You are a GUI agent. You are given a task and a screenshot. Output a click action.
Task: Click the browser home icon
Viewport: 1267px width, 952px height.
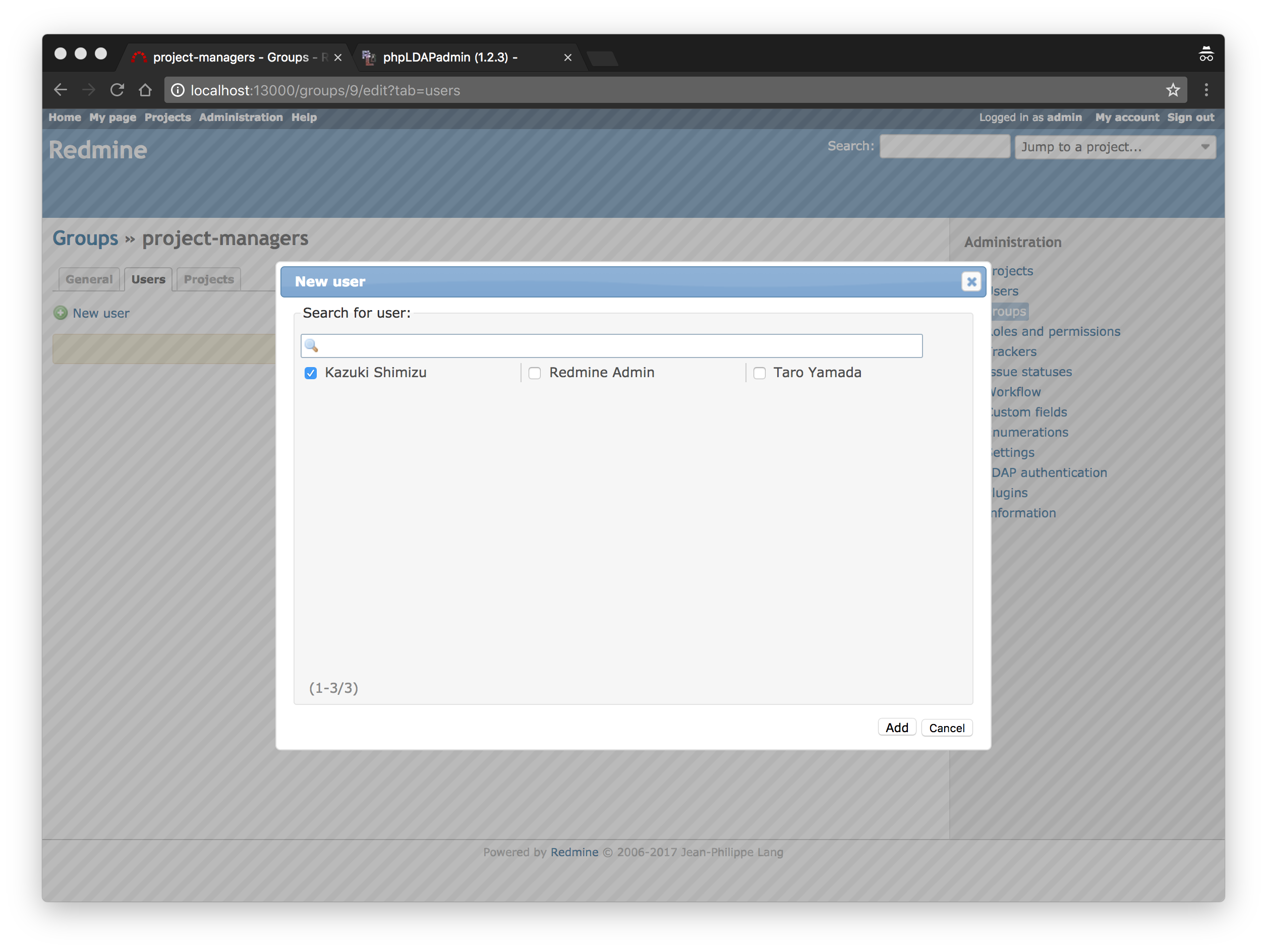145,90
